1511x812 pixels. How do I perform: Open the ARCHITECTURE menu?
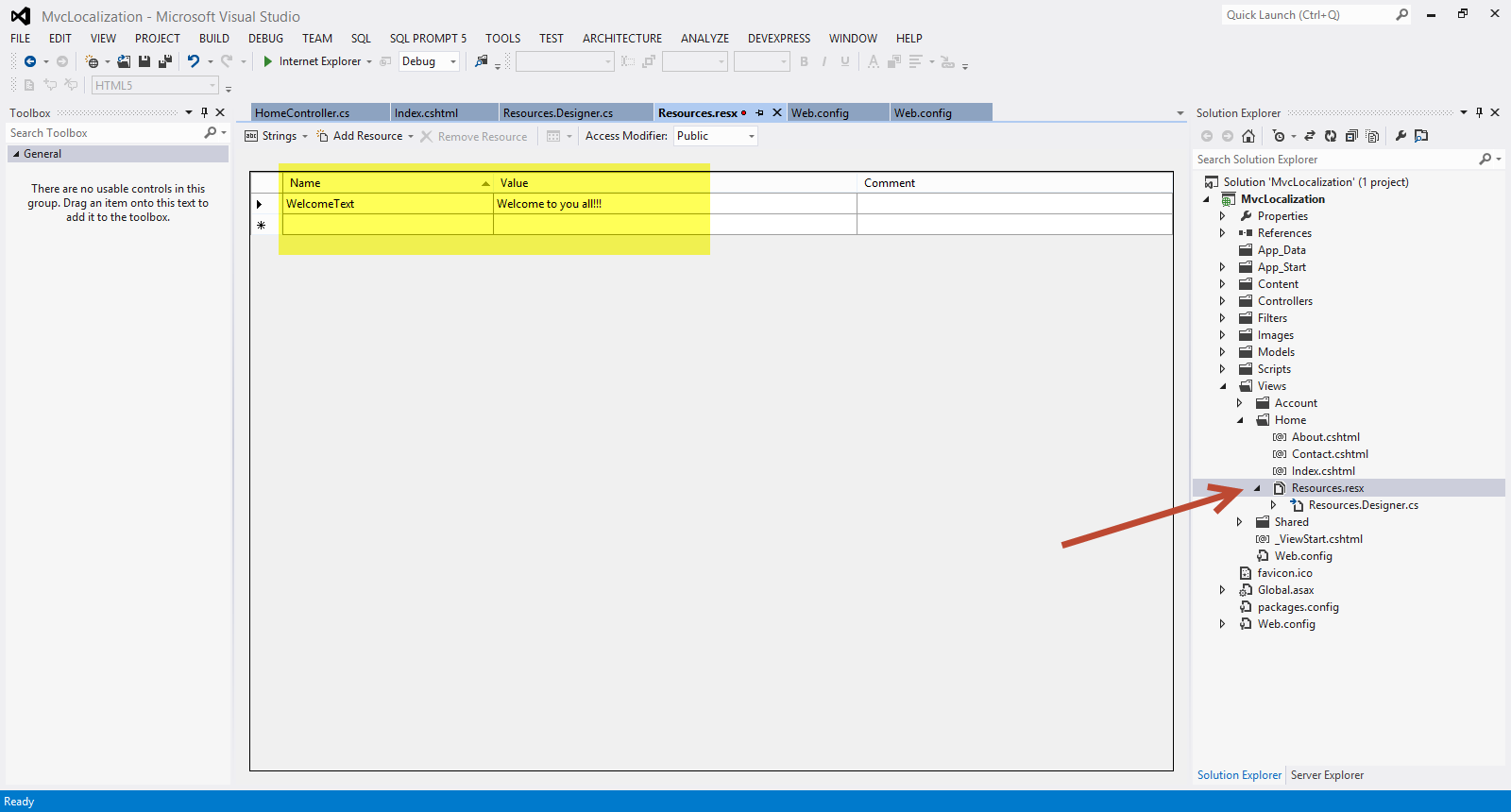pyautogui.click(x=622, y=39)
